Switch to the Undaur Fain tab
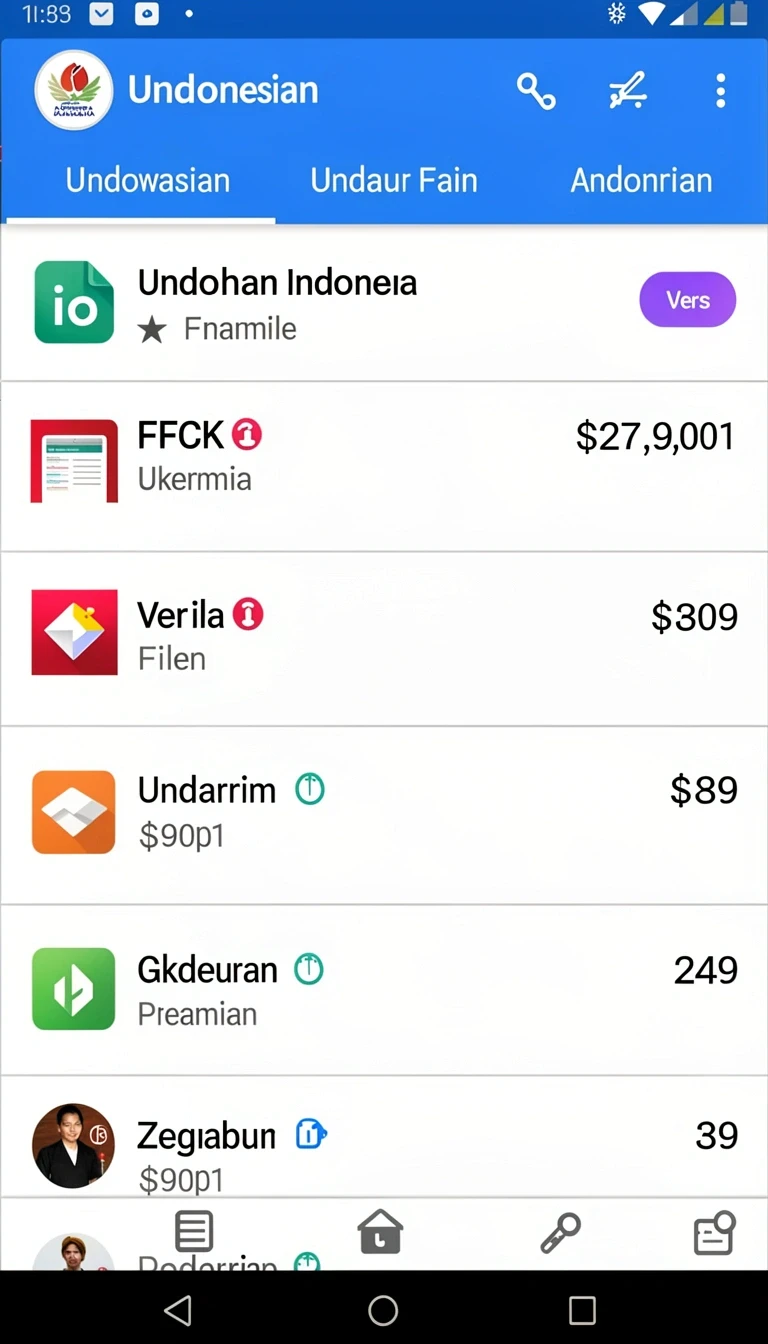This screenshot has width=768, height=1344. click(394, 180)
